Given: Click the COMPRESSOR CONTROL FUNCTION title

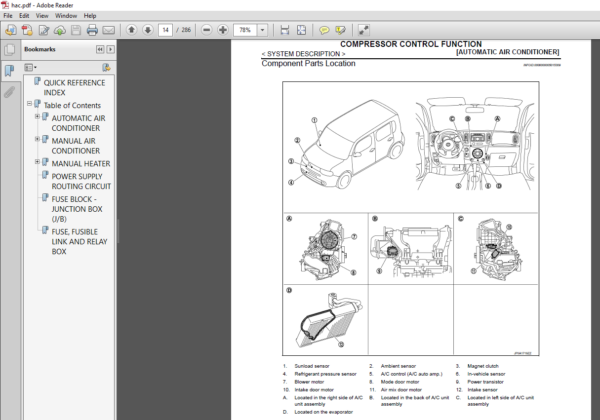Looking at the screenshot, I should tap(411, 44).
